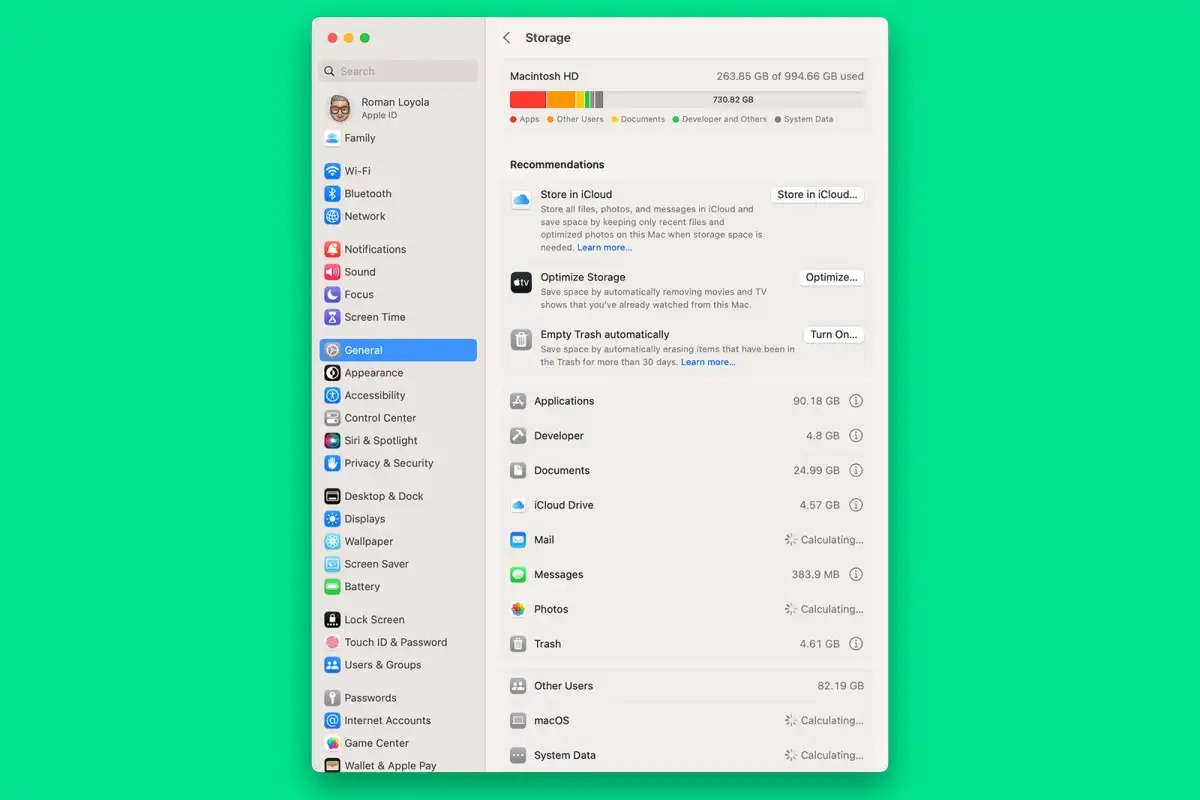
Task: Select General in the sidebar
Action: click(x=398, y=350)
